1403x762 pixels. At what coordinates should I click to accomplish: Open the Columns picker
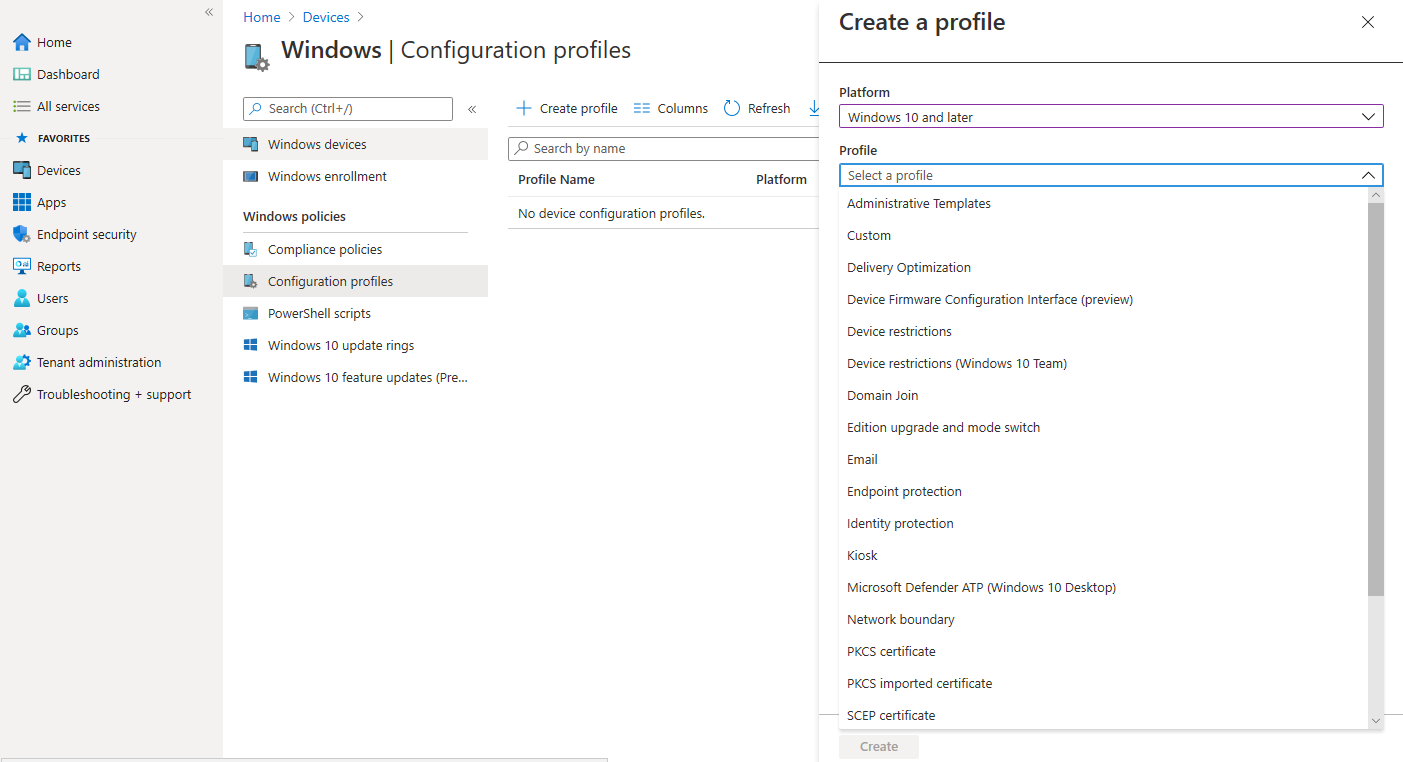(670, 107)
